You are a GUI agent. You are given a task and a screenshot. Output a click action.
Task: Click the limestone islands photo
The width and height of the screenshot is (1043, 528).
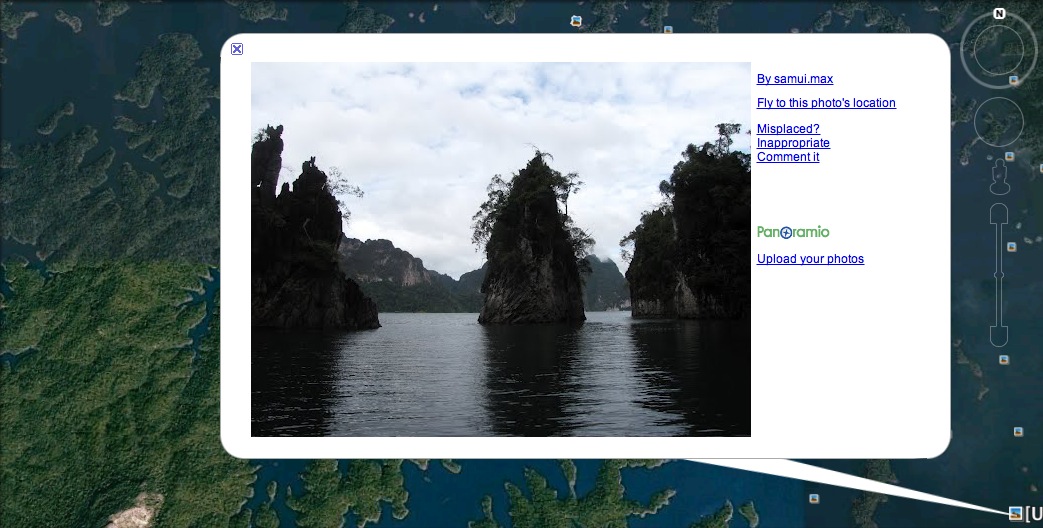tap(500, 249)
